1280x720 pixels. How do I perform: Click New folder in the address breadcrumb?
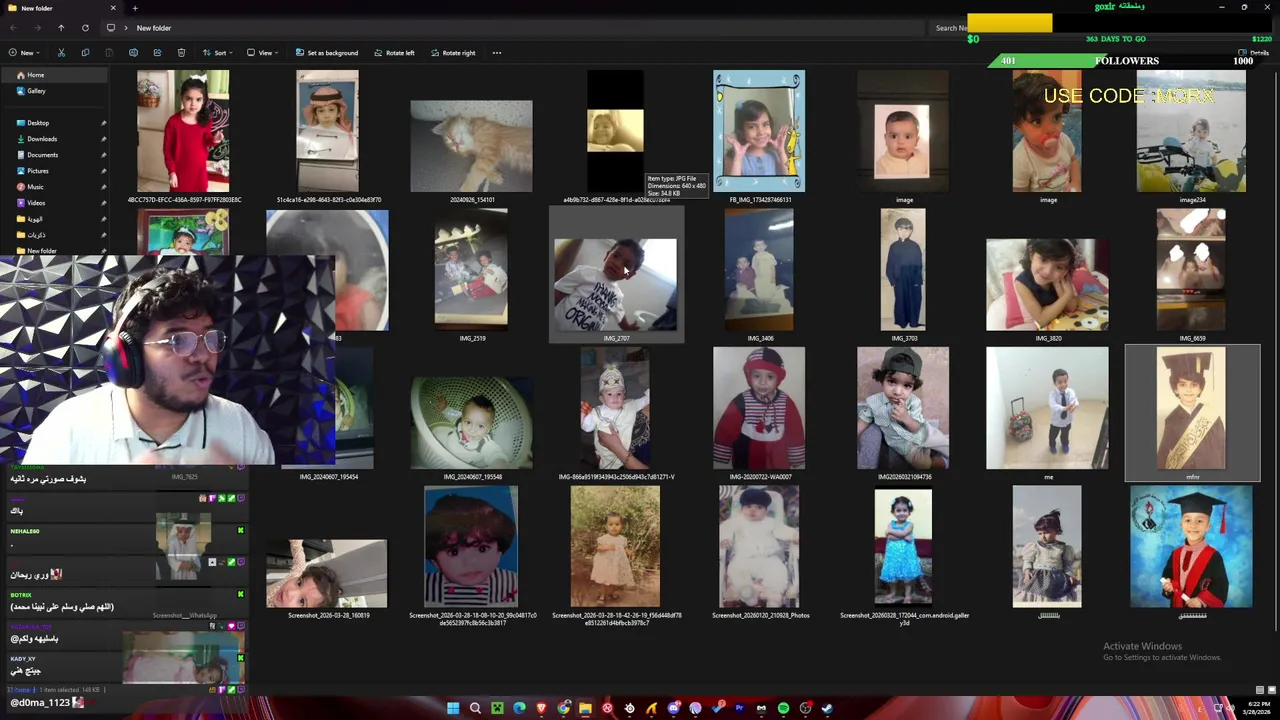point(154,28)
